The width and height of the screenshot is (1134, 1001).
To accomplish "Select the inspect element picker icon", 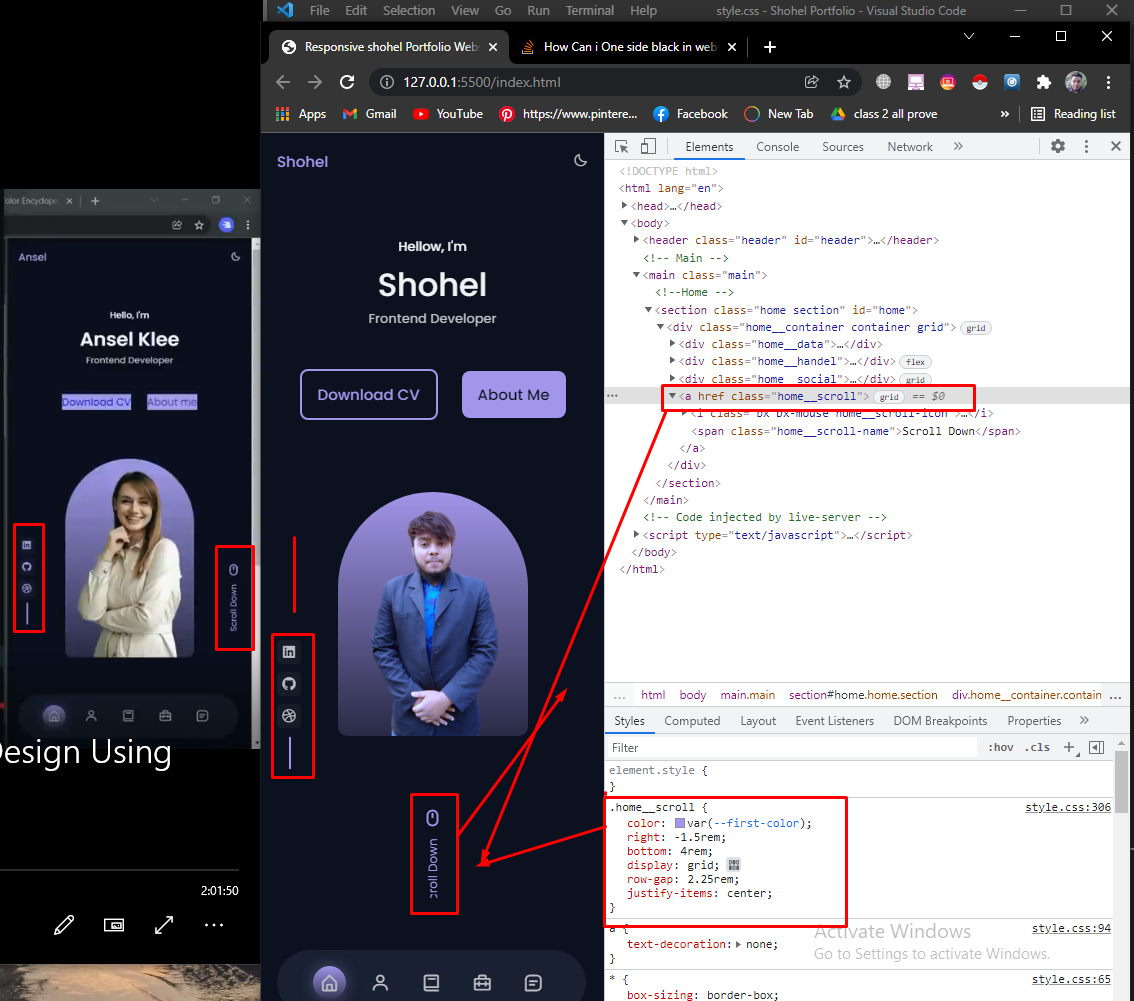I will (x=621, y=147).
